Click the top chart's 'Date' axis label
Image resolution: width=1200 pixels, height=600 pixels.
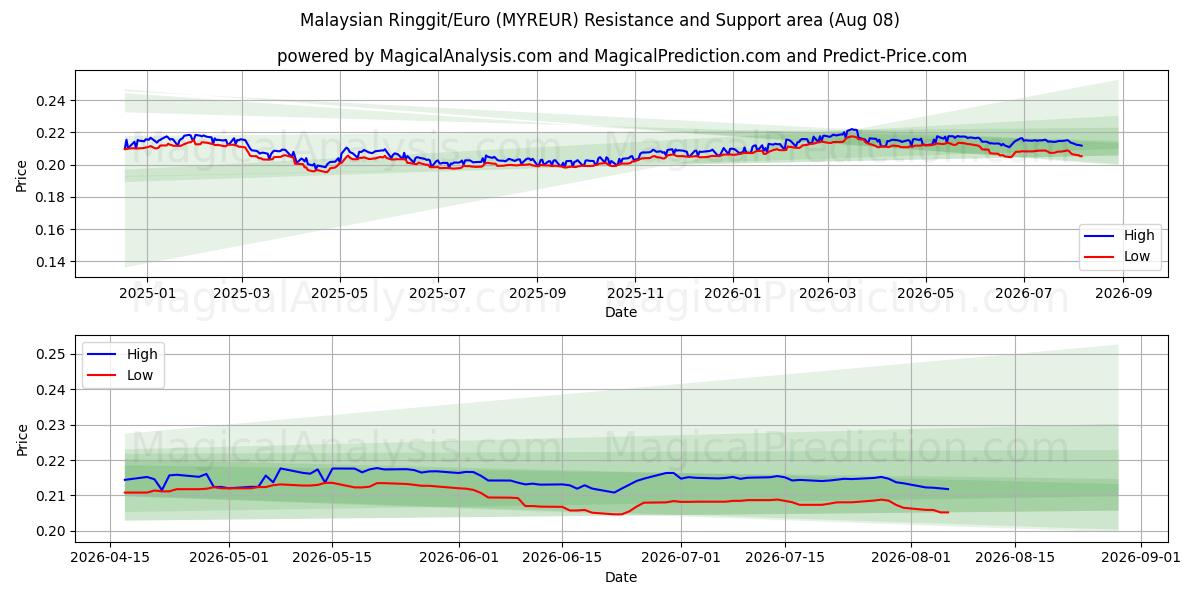(x=621, y=313)
